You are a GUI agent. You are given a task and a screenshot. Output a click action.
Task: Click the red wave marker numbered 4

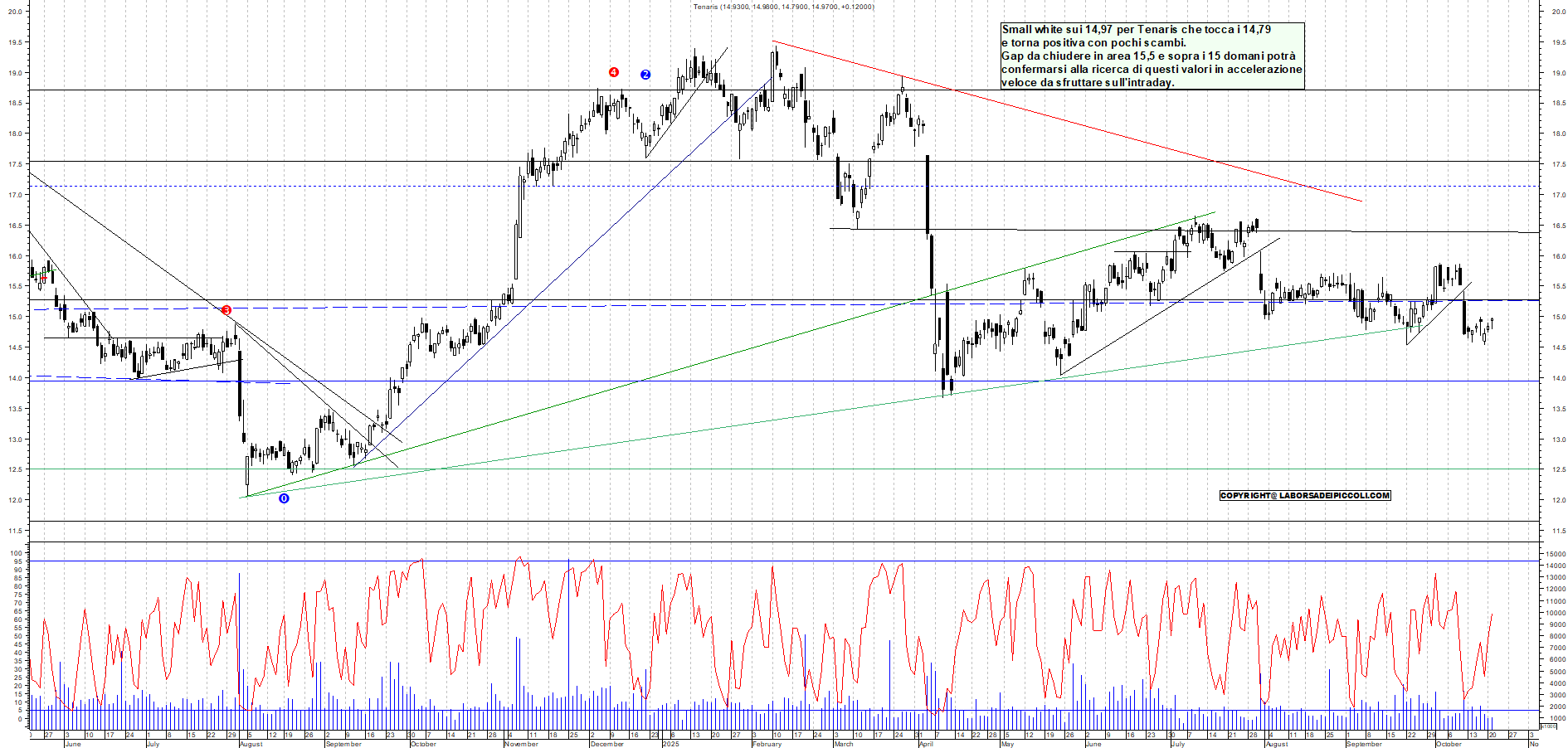(614, 73)
